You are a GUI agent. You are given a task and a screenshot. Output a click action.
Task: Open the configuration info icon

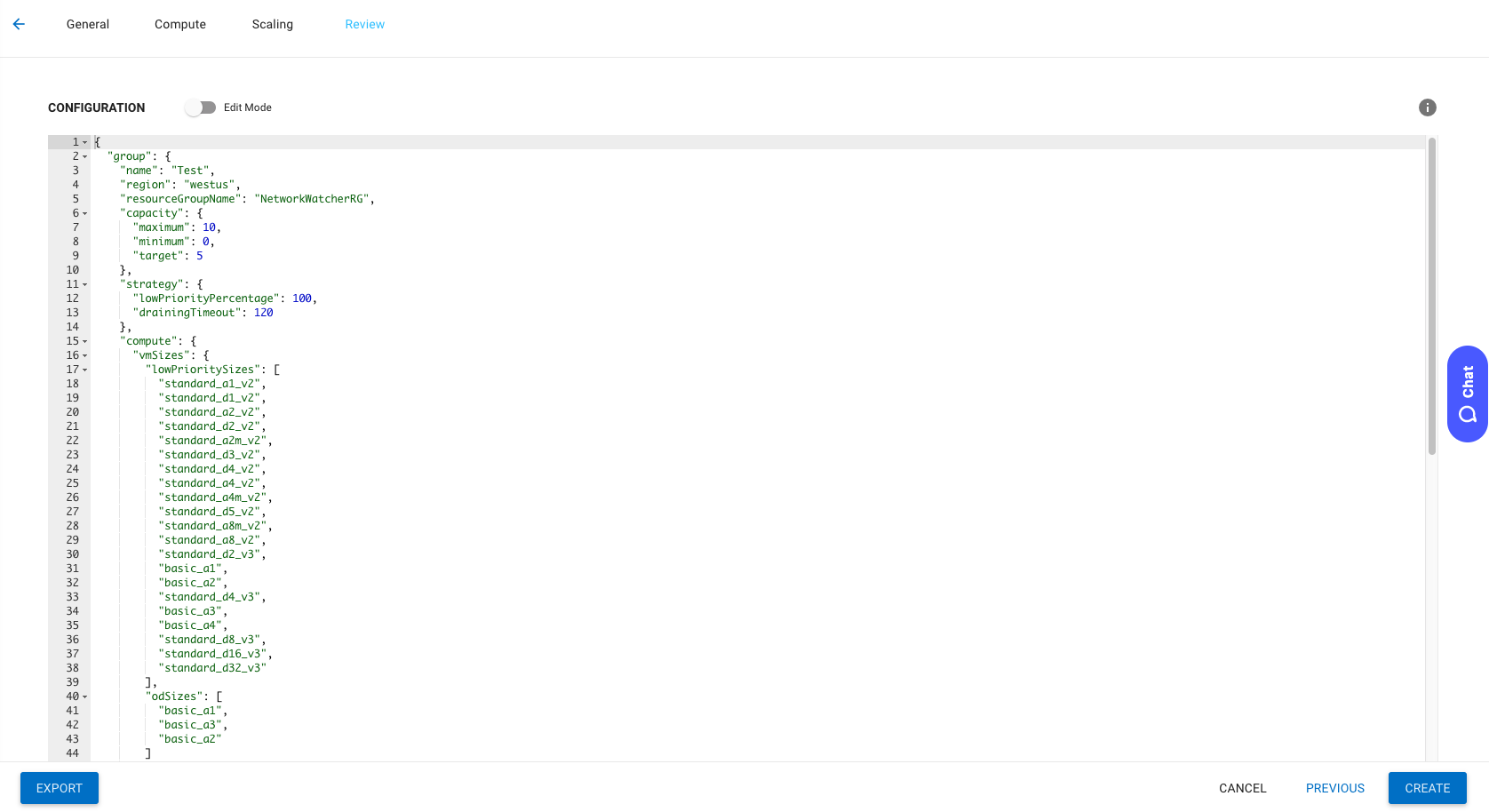pyautogui.click(x=1427, y=107)
